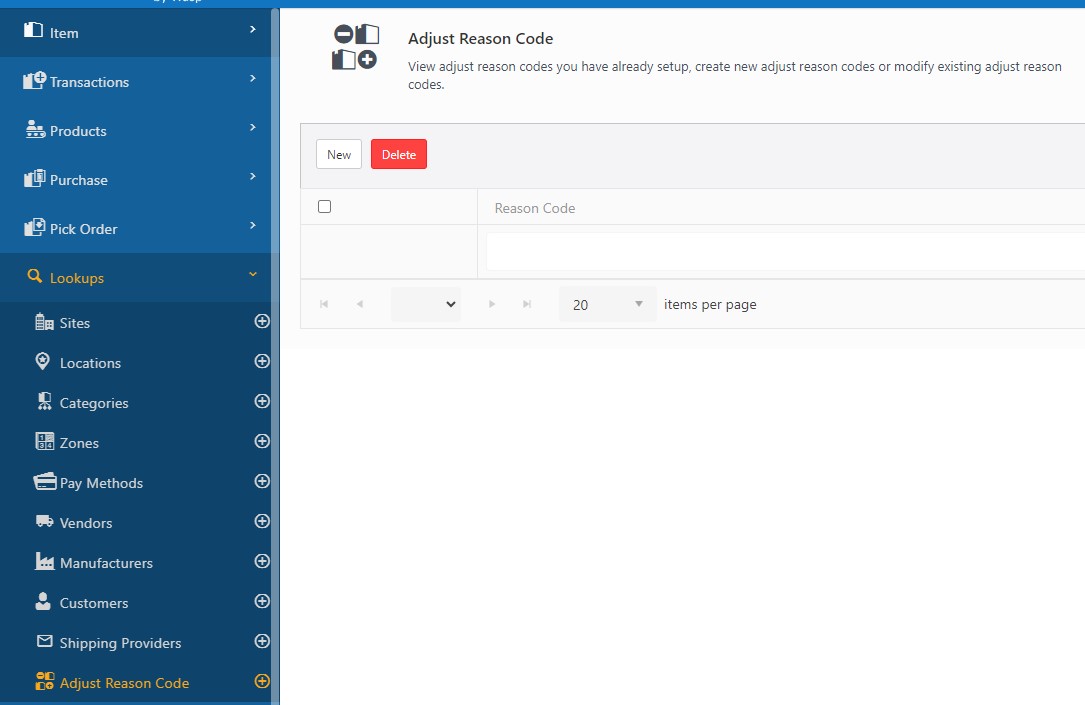Click the New button
Viewport: 1085px width, 705px height.
tap(339, 154)
